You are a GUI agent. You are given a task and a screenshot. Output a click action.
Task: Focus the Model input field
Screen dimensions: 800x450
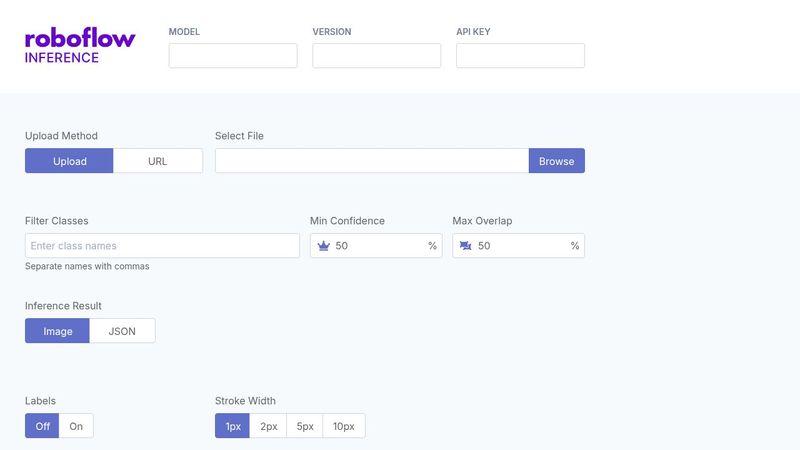[x=233, y=56]
